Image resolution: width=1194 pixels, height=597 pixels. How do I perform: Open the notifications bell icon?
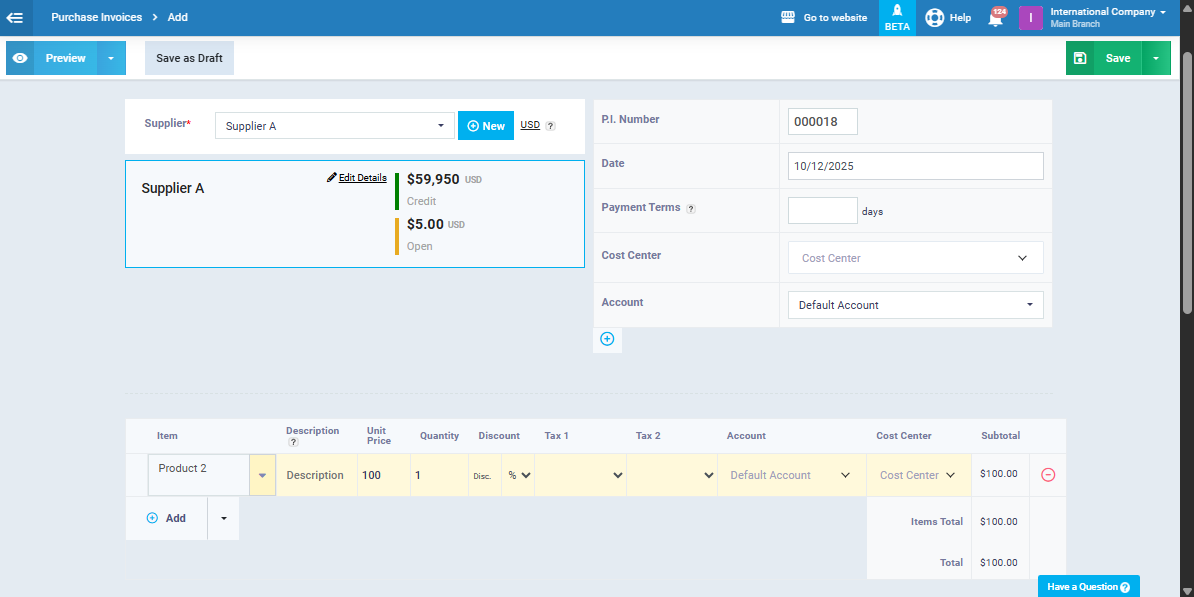[x=995, y=18]
